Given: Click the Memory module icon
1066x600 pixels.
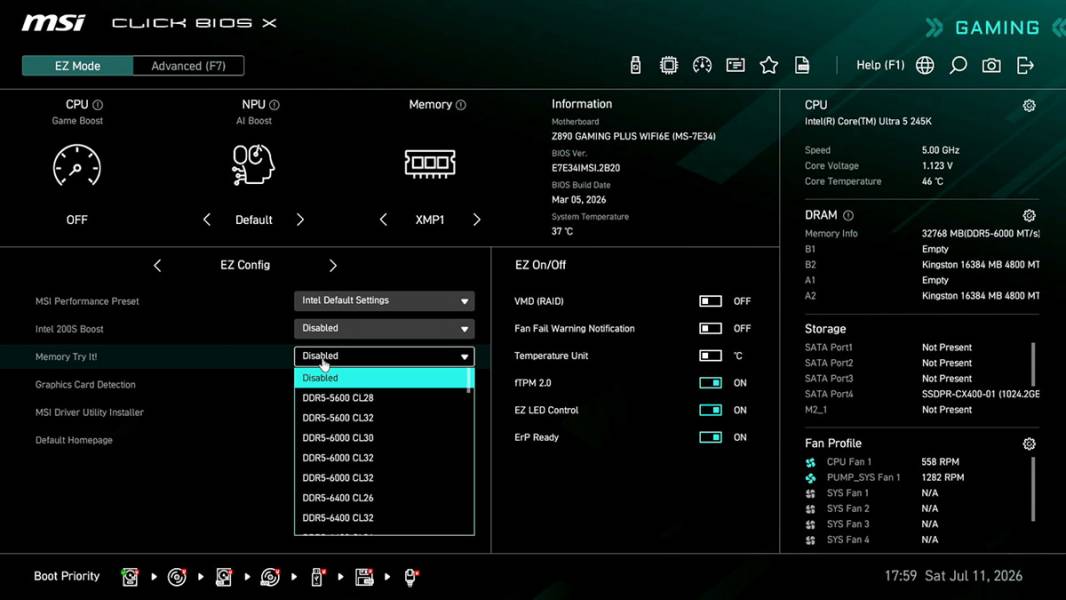Looking at the screenshot, I should [x=430, y=163].
